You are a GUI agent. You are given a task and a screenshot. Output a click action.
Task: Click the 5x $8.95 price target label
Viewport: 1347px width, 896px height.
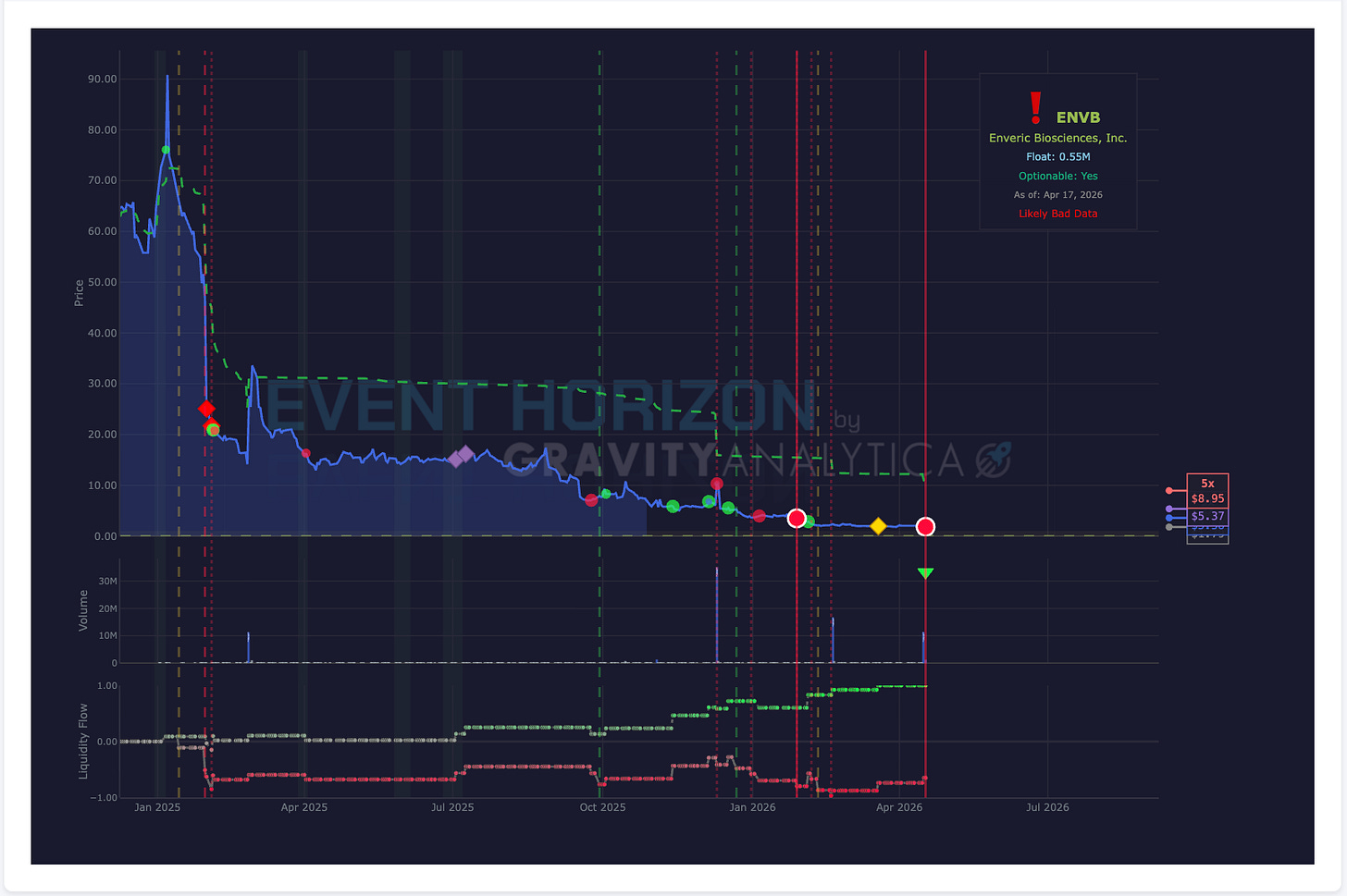[1207, 491]
